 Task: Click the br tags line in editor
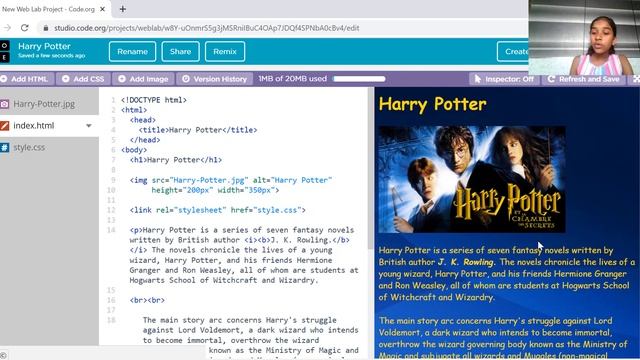pyautogui.click(x=147, y=300)
